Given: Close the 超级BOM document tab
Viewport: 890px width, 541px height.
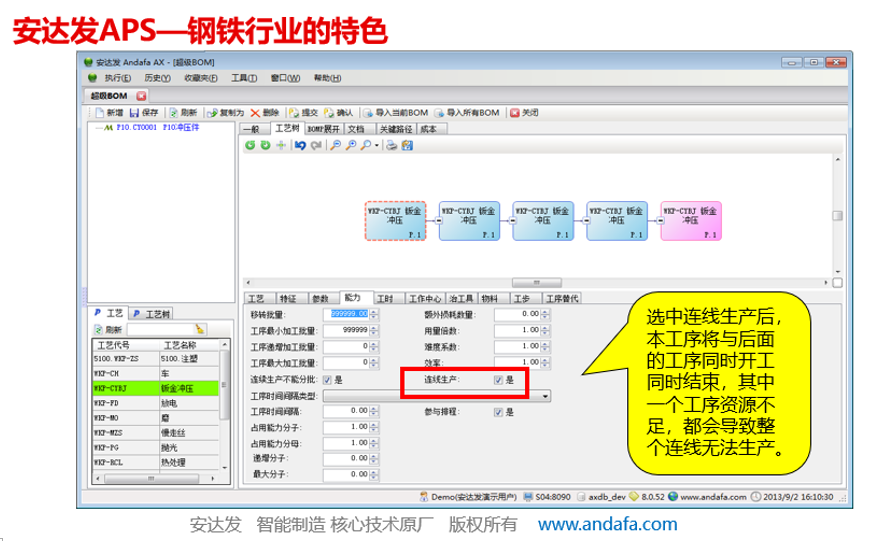Looking at the screenshot, I should point(141,96).
